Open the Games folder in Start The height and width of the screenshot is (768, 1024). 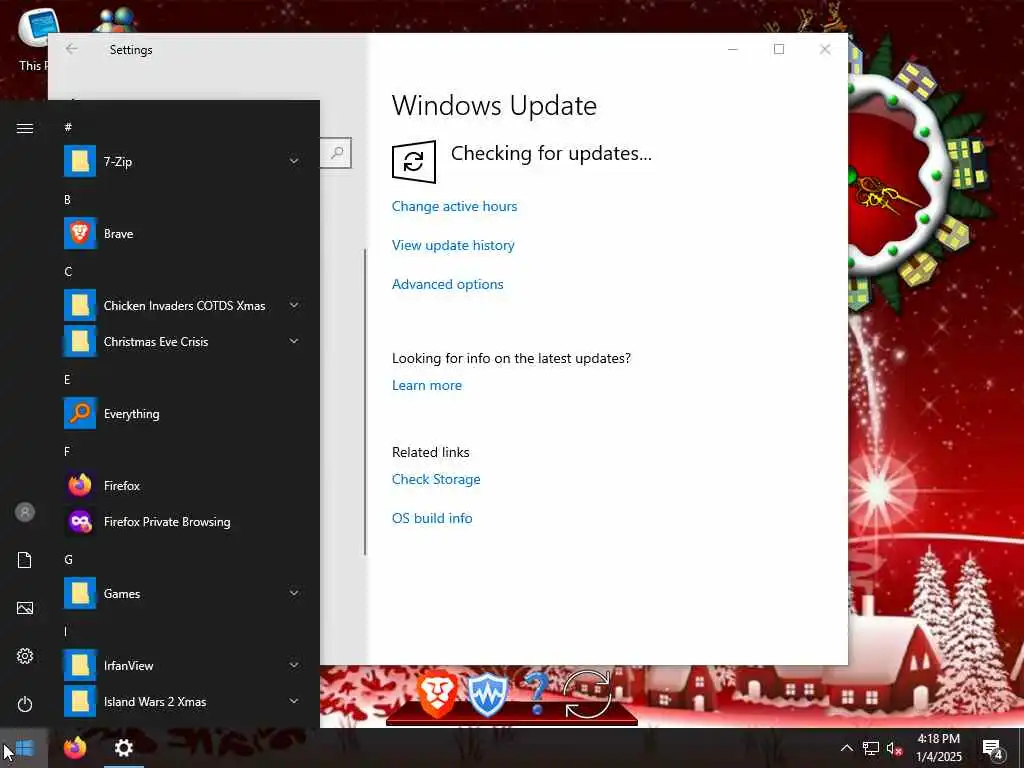(x=182, y=594)
